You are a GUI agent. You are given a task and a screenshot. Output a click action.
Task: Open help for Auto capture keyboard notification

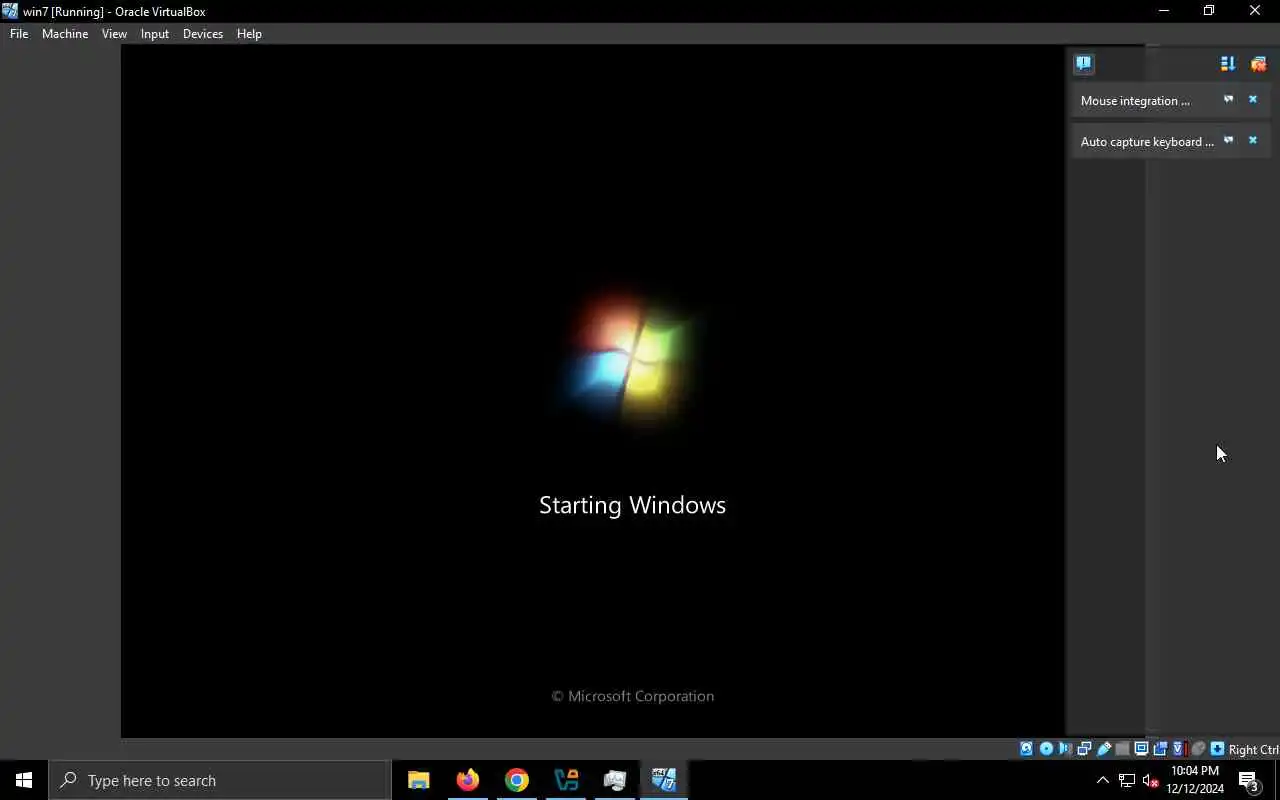(x=1229, y=140)
